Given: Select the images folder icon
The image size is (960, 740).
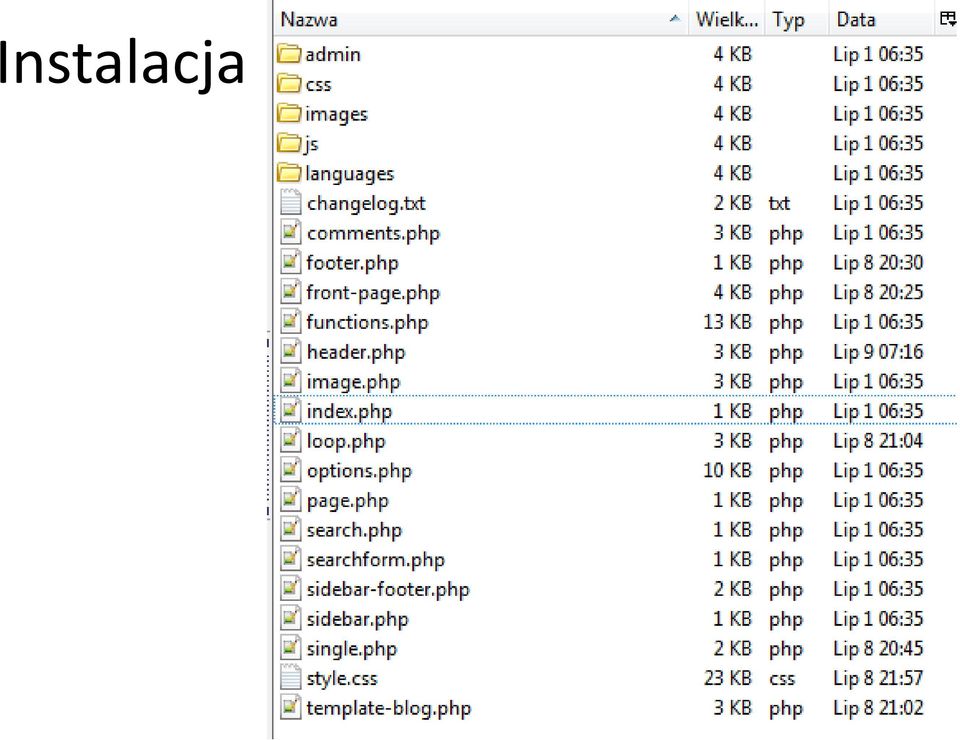Looking at the screenshot, I should [288, 113].
